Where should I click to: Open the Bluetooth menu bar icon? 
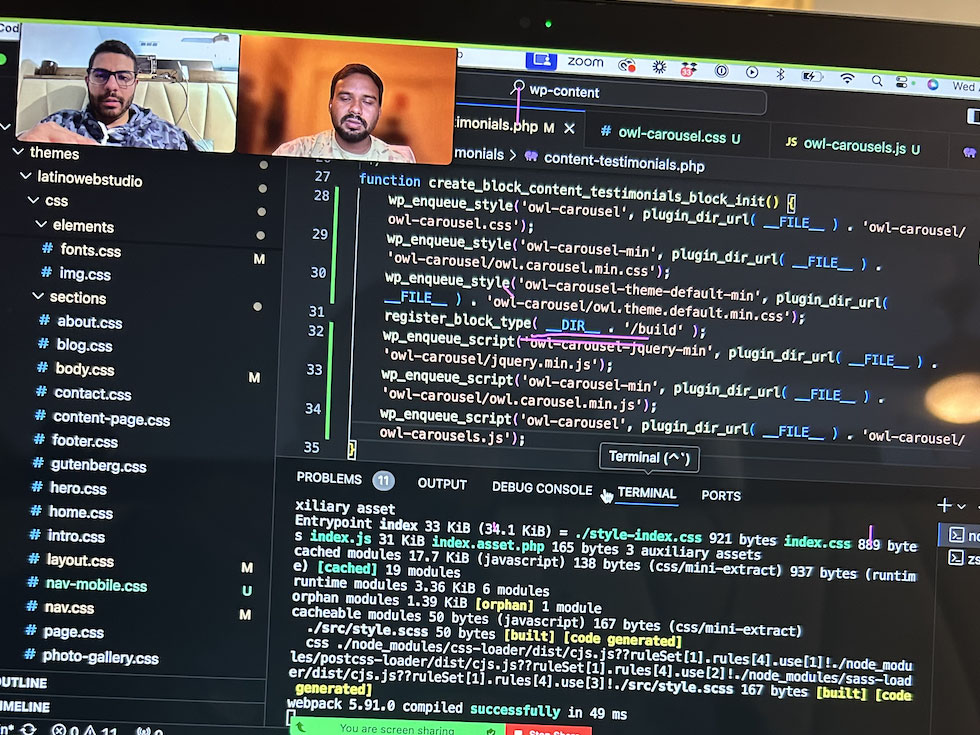[780, 74]
